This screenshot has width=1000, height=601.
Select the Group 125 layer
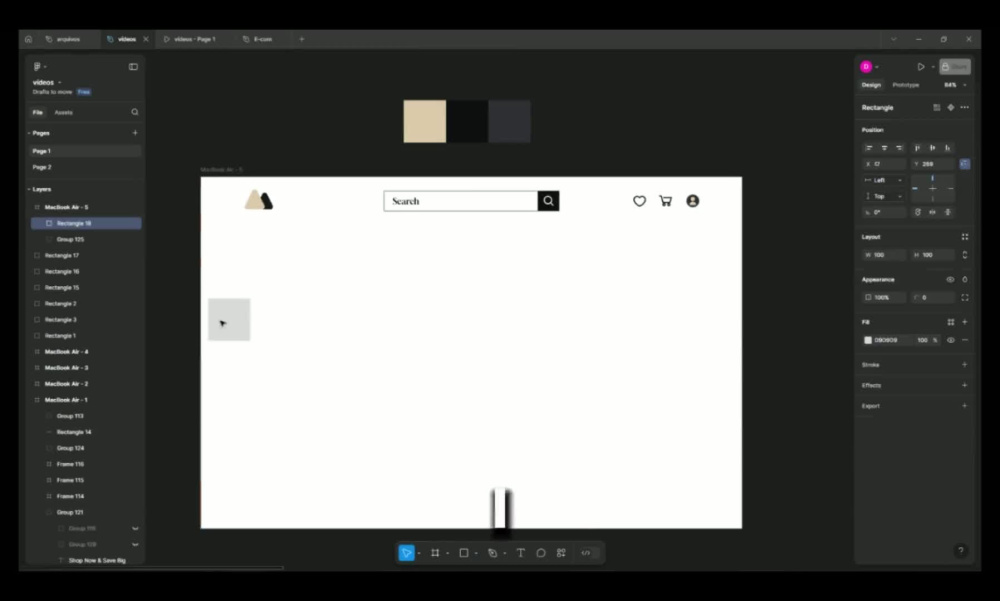[x=70, y=239]
